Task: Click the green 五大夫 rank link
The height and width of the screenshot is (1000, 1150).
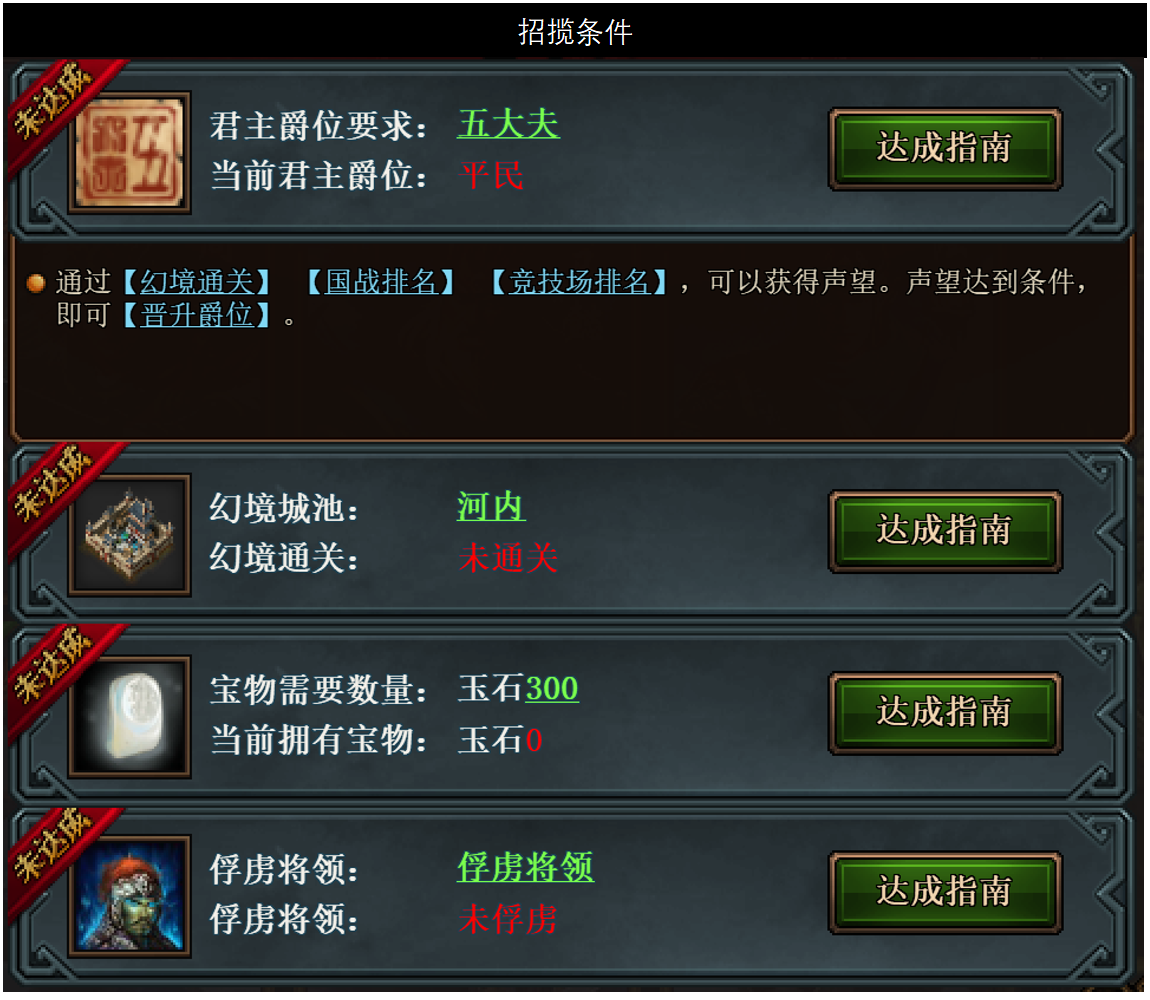Action: point(508,124)
